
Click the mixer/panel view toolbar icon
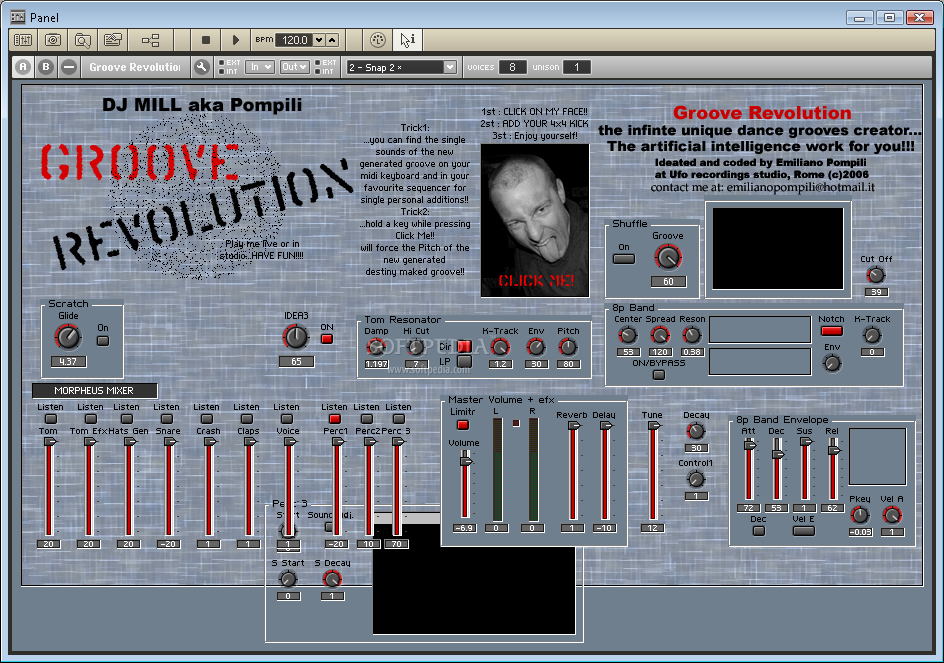point(23,40)
